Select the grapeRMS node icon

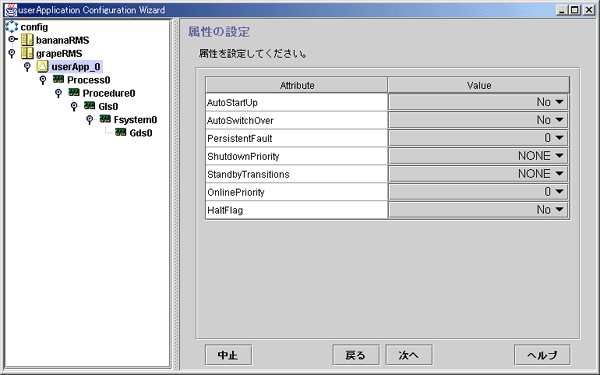(x=27, y=53)
